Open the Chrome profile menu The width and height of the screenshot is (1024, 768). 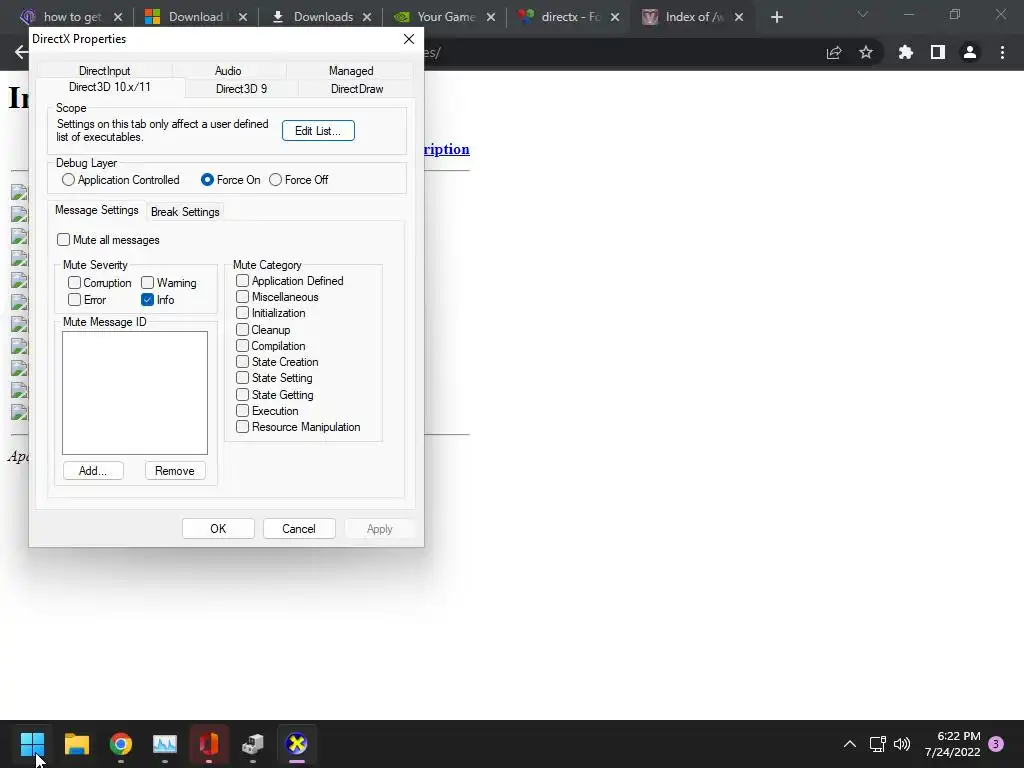970,52
